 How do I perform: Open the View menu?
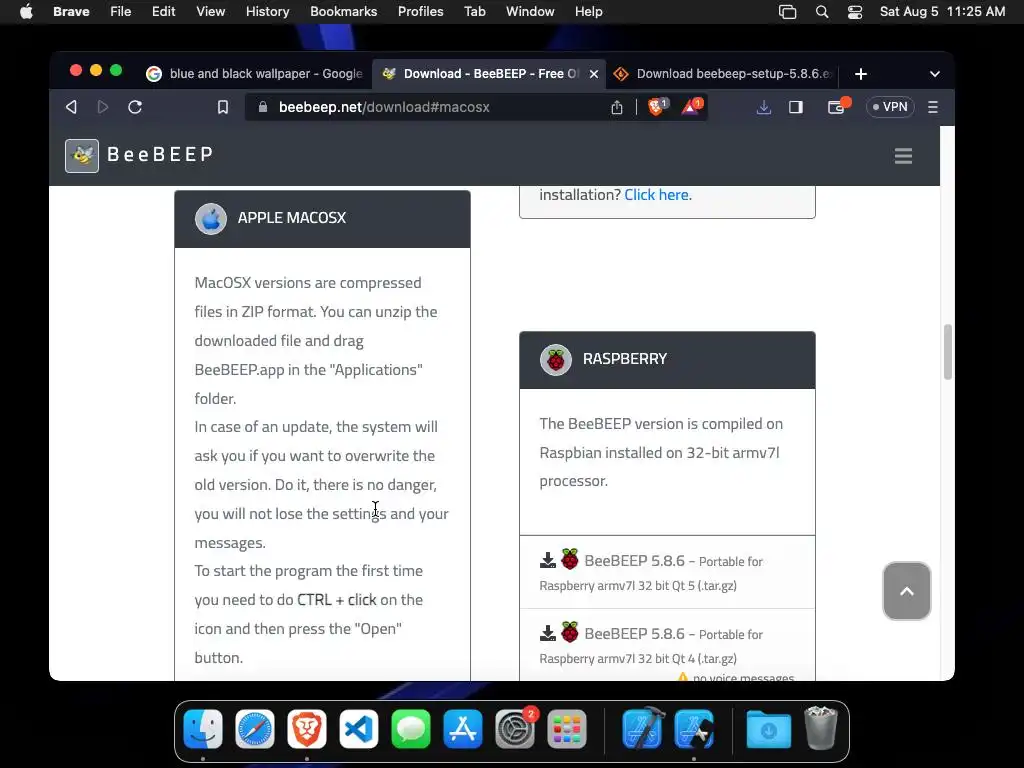(x=210, y=12)
